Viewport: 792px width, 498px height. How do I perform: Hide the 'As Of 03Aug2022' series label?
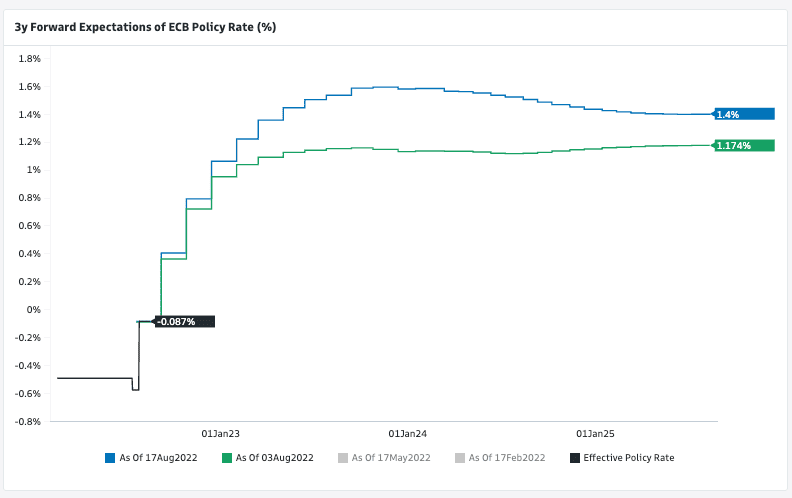(x=275, y=458)
